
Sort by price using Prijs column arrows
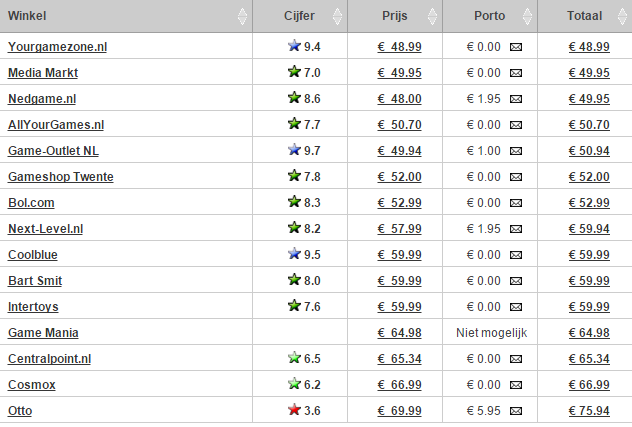(x=432, y=16)
